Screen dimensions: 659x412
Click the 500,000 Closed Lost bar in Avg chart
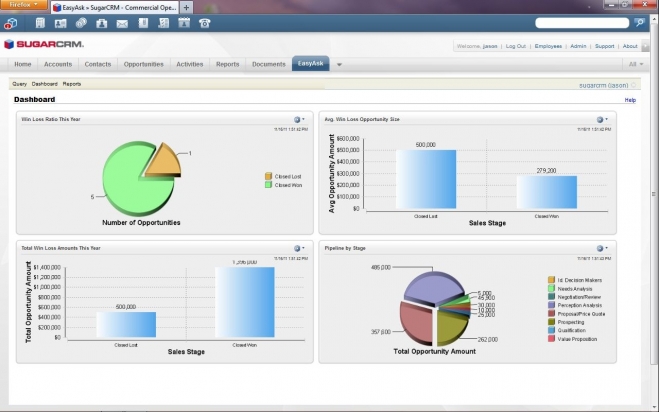coord(426,179)
